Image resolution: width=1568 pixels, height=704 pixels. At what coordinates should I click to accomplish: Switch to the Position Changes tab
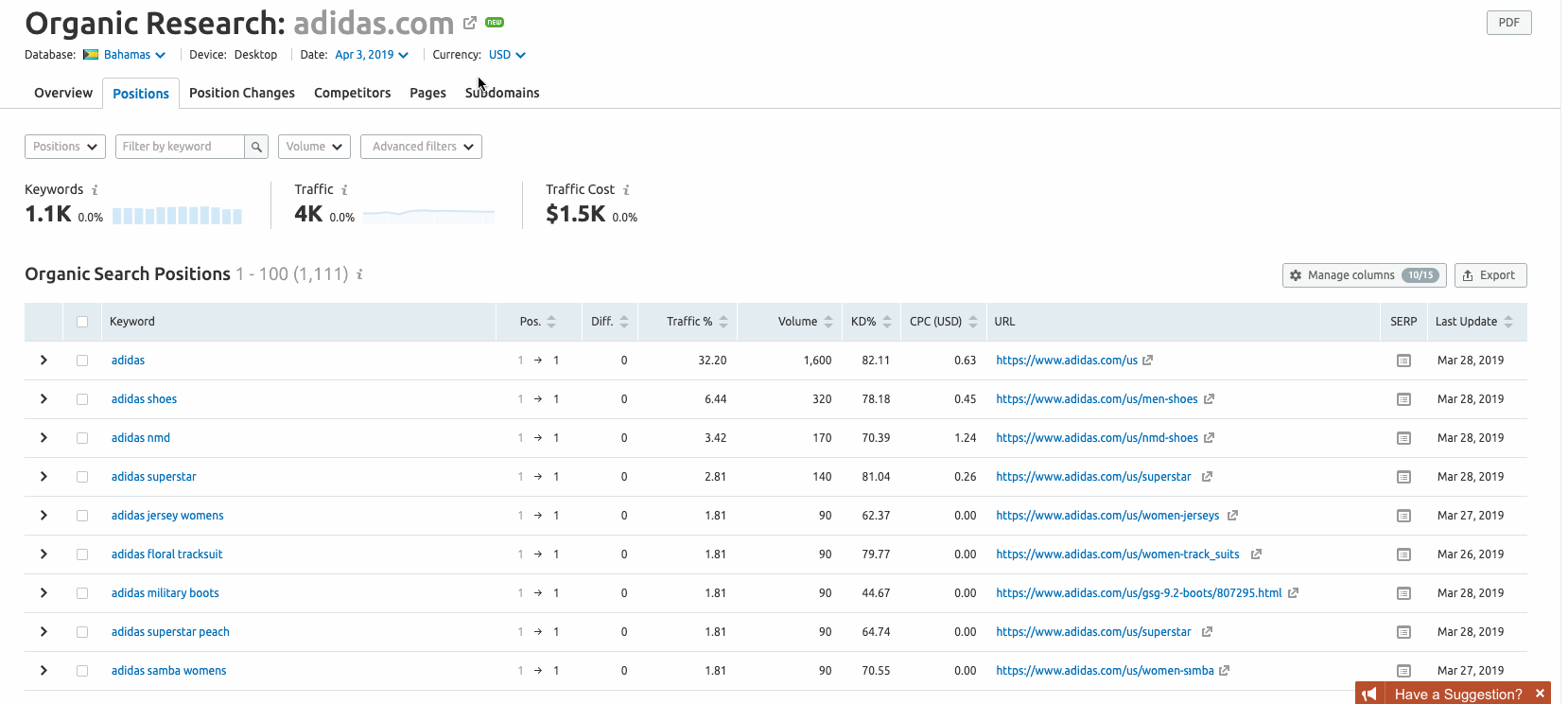tap(242, 93)
